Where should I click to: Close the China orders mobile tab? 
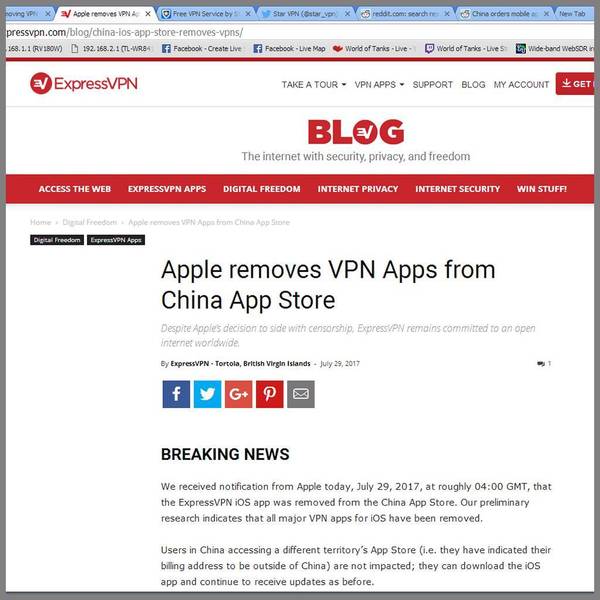546,14
